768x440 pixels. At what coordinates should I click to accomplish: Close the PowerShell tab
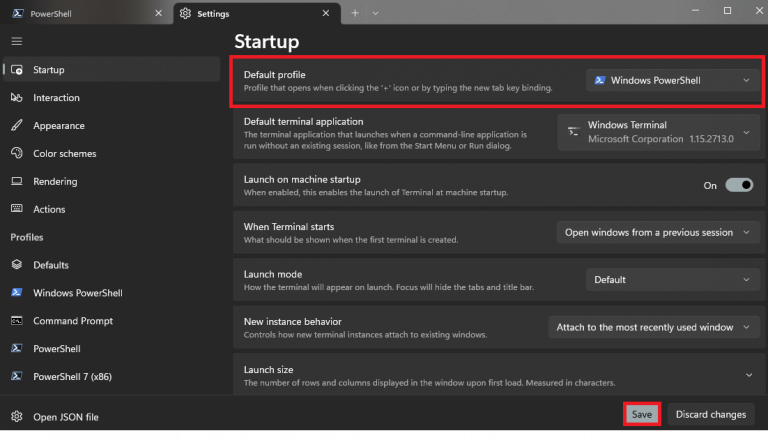tap(158, 13)
